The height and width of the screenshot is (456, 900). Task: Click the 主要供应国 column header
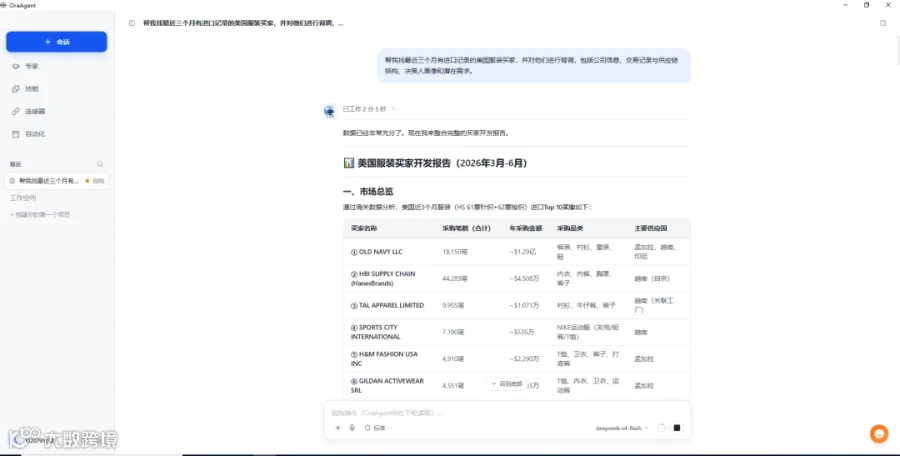[650, 229]
